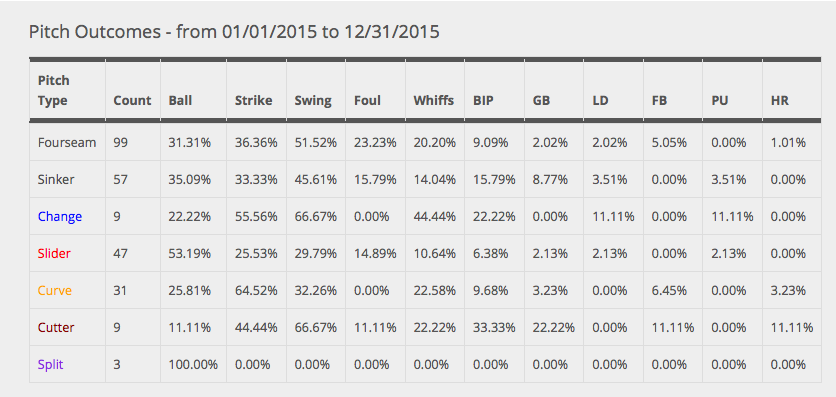
Task: Sort by the Ball column header
Action: 180,100
